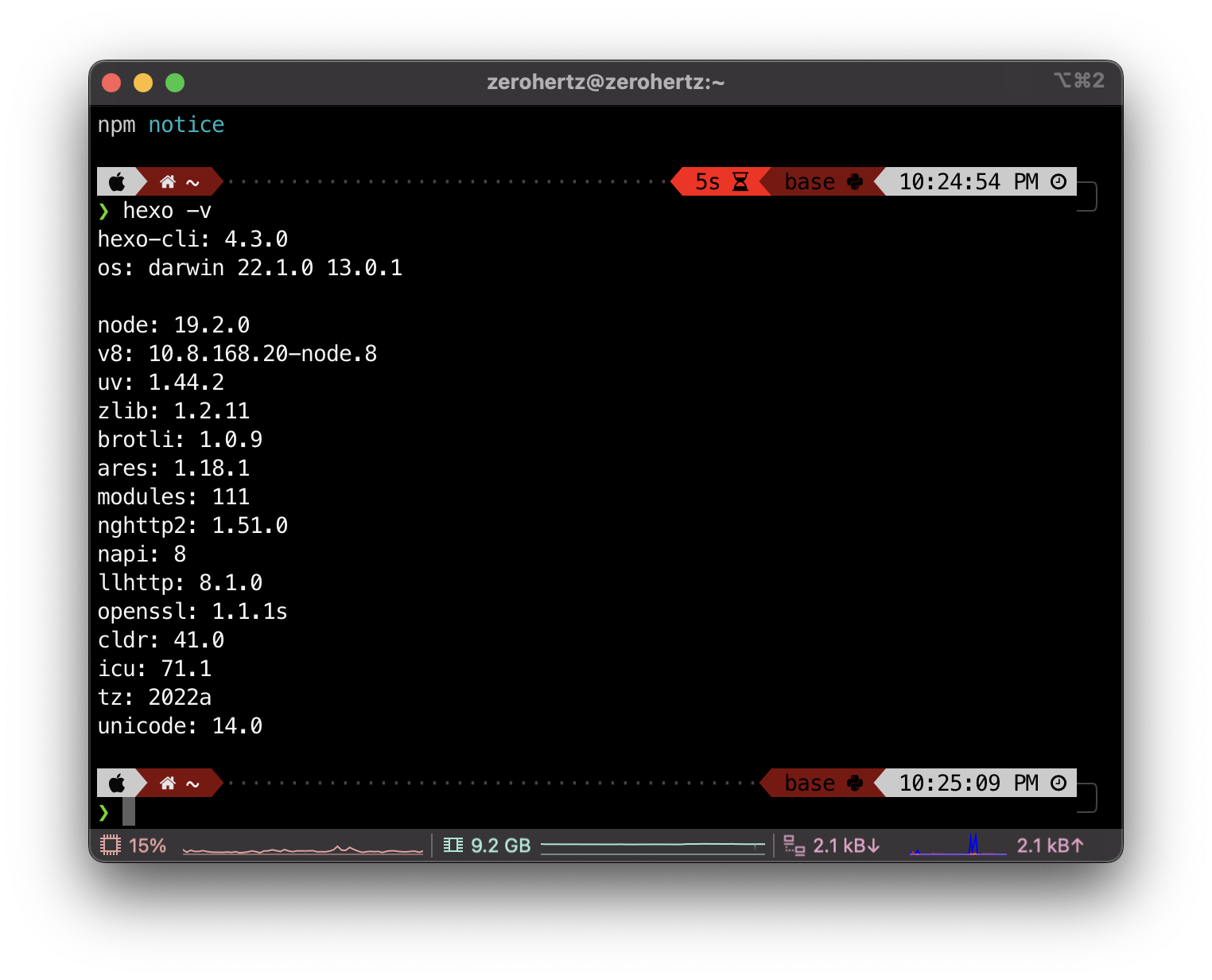Click the Python icon beside upper base
Viewport: 1212px width, 980px height.
point(855,182)
